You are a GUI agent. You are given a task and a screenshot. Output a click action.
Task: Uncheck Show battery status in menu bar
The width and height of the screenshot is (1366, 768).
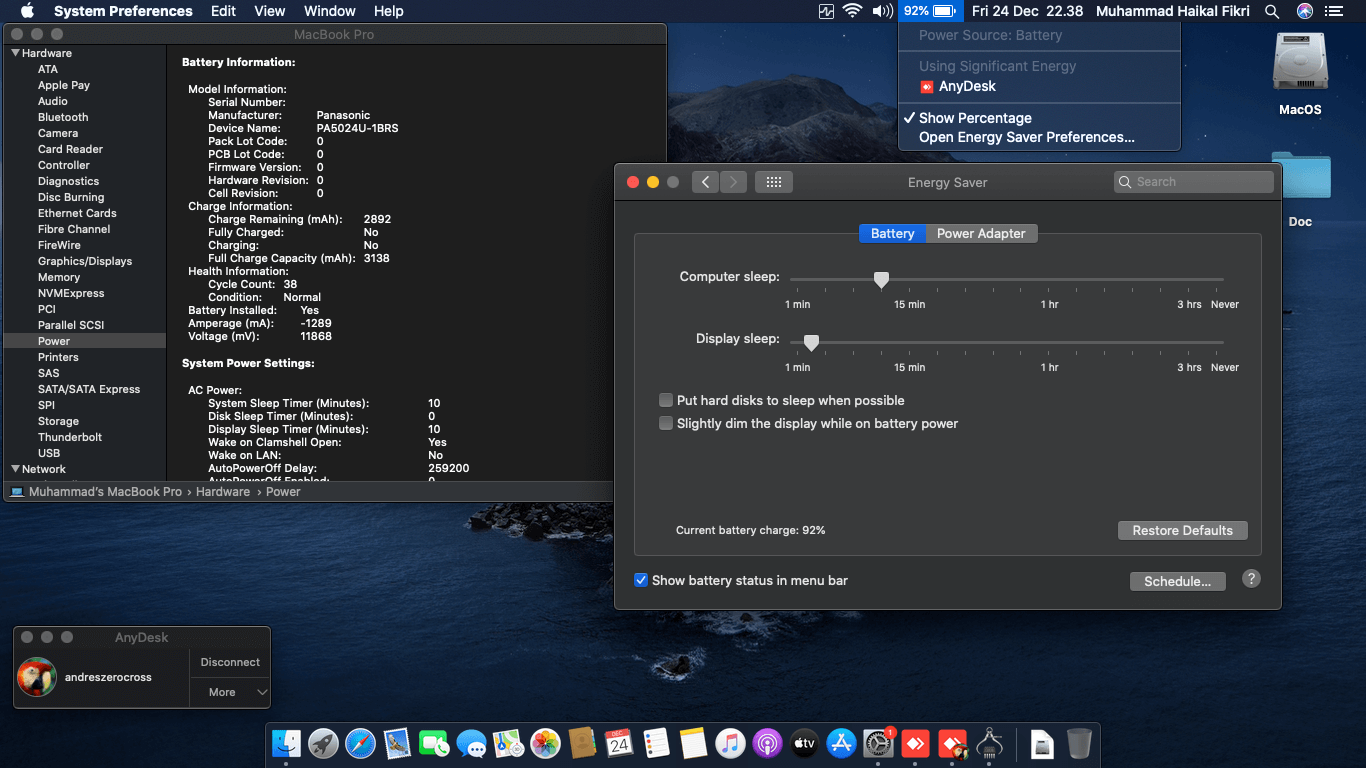coord(641,580)
